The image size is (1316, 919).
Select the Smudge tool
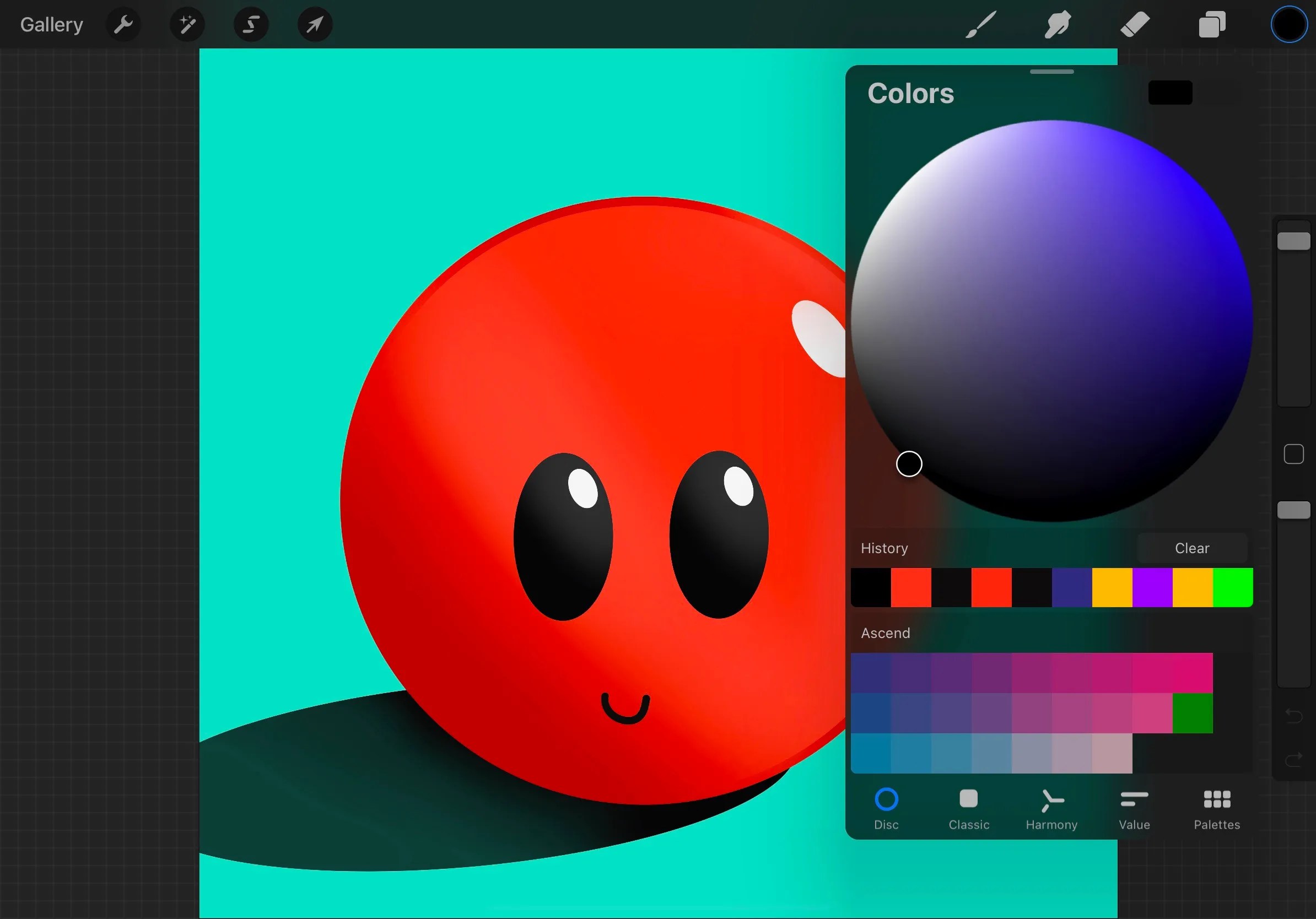point(1057,24)
